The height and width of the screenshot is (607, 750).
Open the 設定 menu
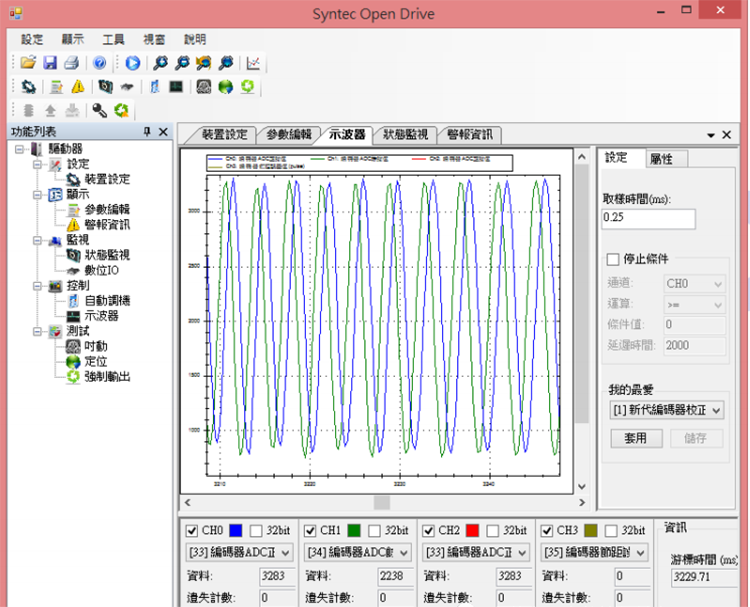pyautogui.click(x=32, y=39)
